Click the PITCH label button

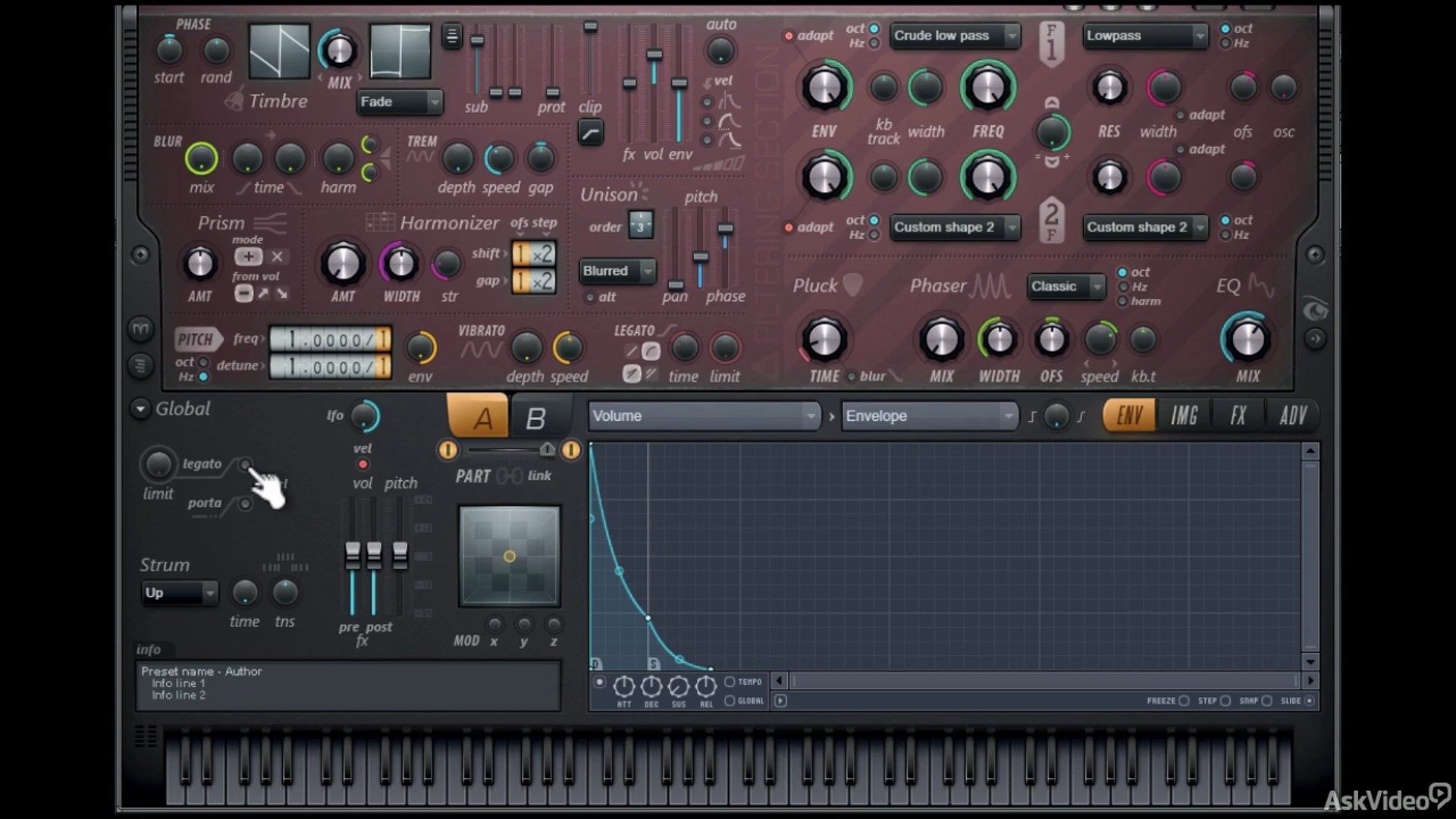coord(197,339)
